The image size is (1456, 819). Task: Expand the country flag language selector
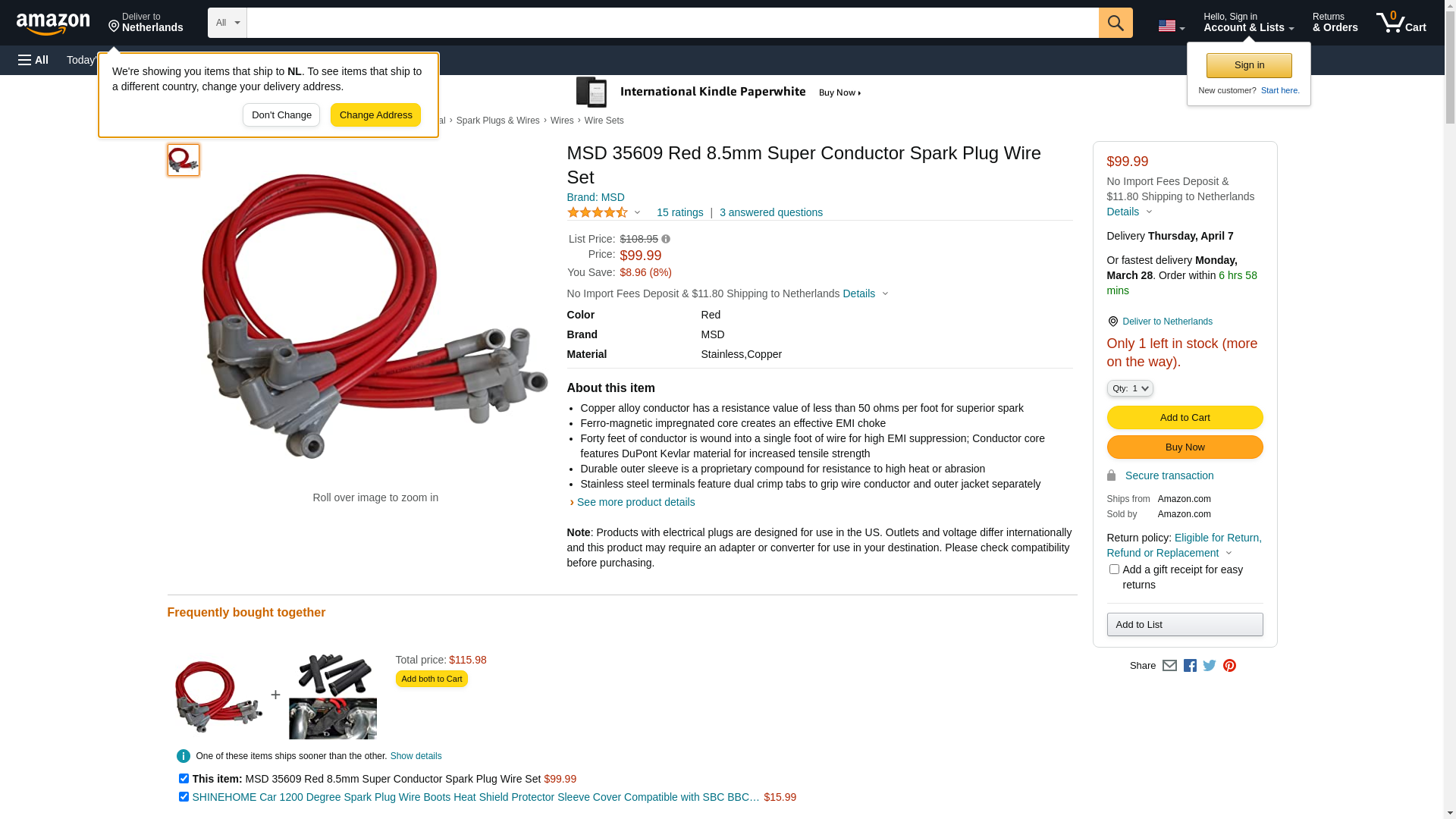coord(1171,26)
